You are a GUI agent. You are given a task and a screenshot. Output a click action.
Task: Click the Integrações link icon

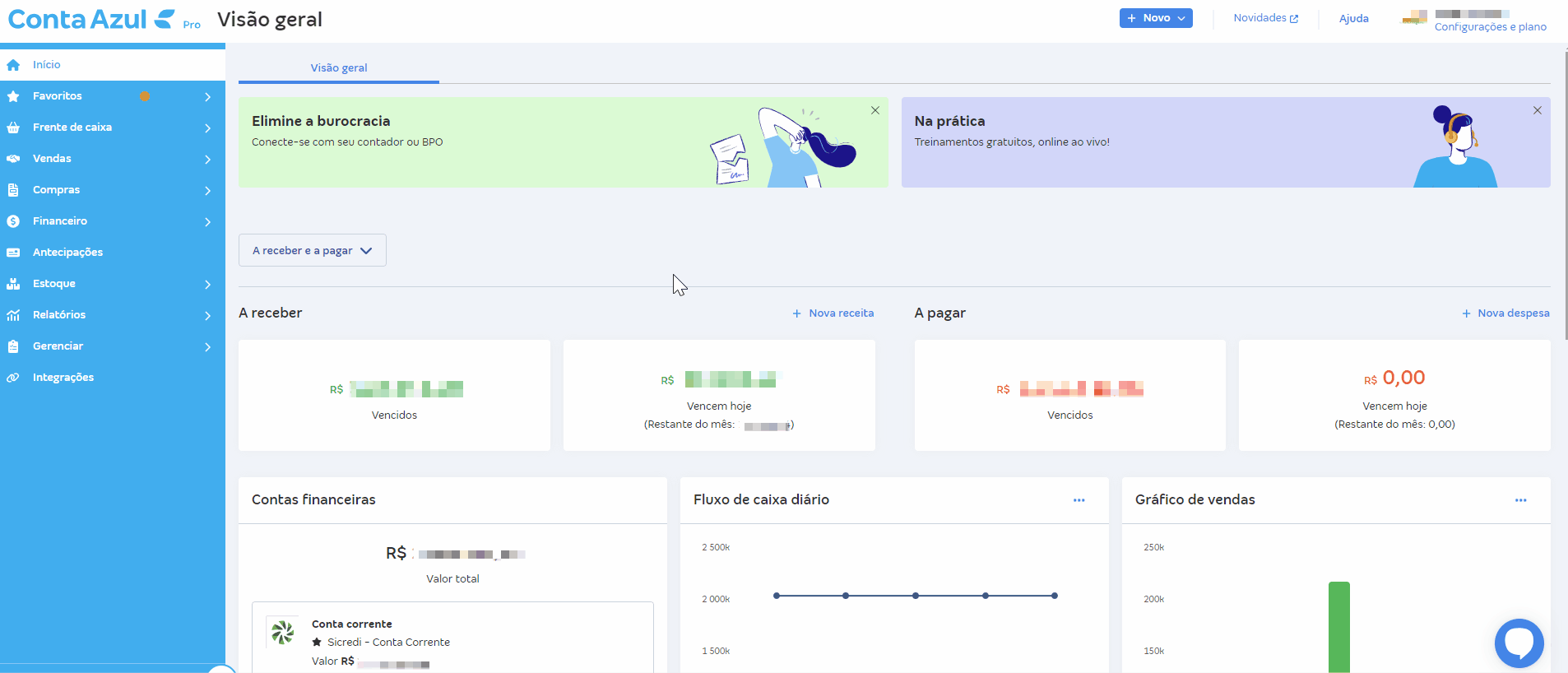(13, 378)
